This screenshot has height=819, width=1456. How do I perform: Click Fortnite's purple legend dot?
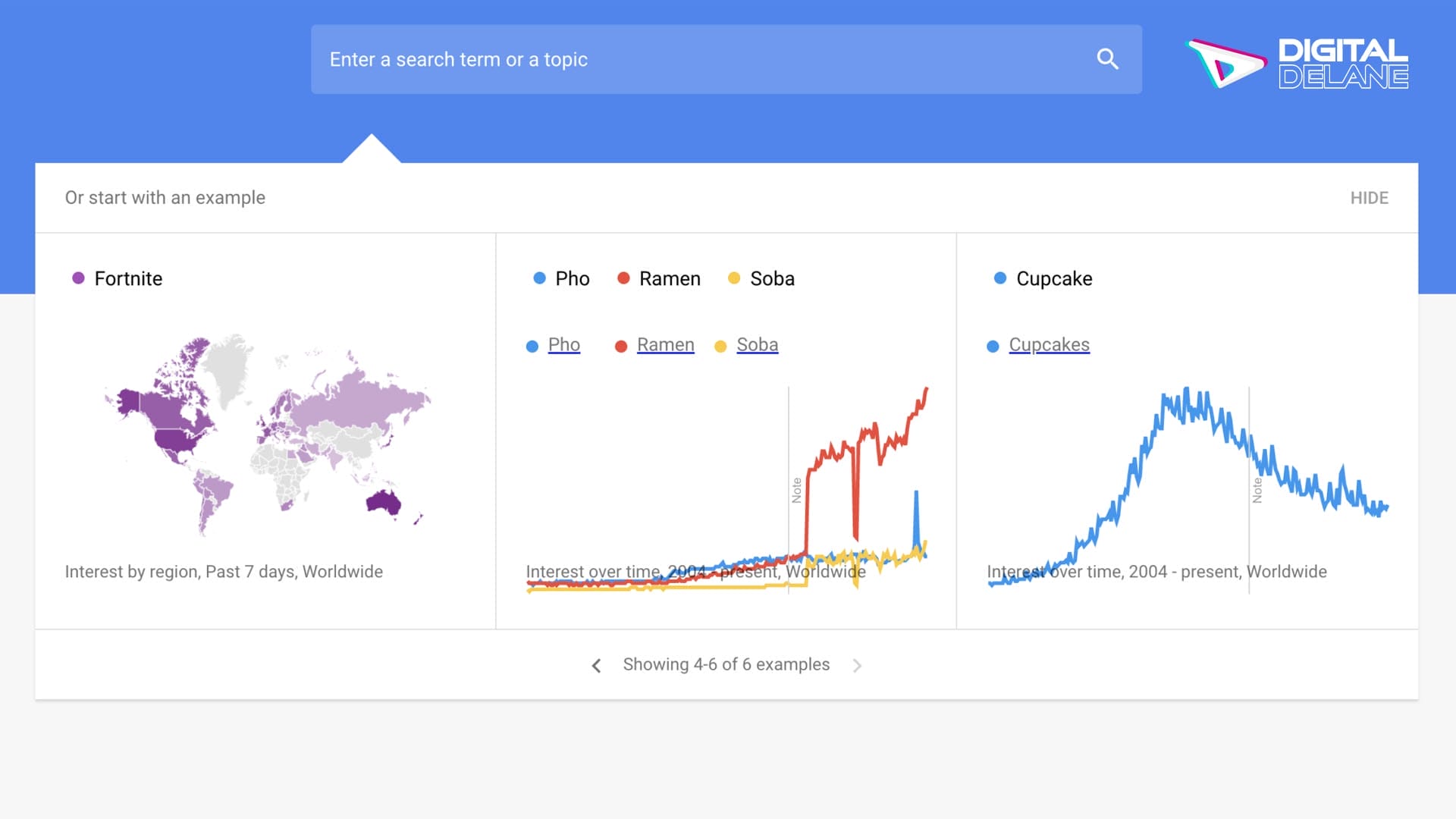(78, 278)
